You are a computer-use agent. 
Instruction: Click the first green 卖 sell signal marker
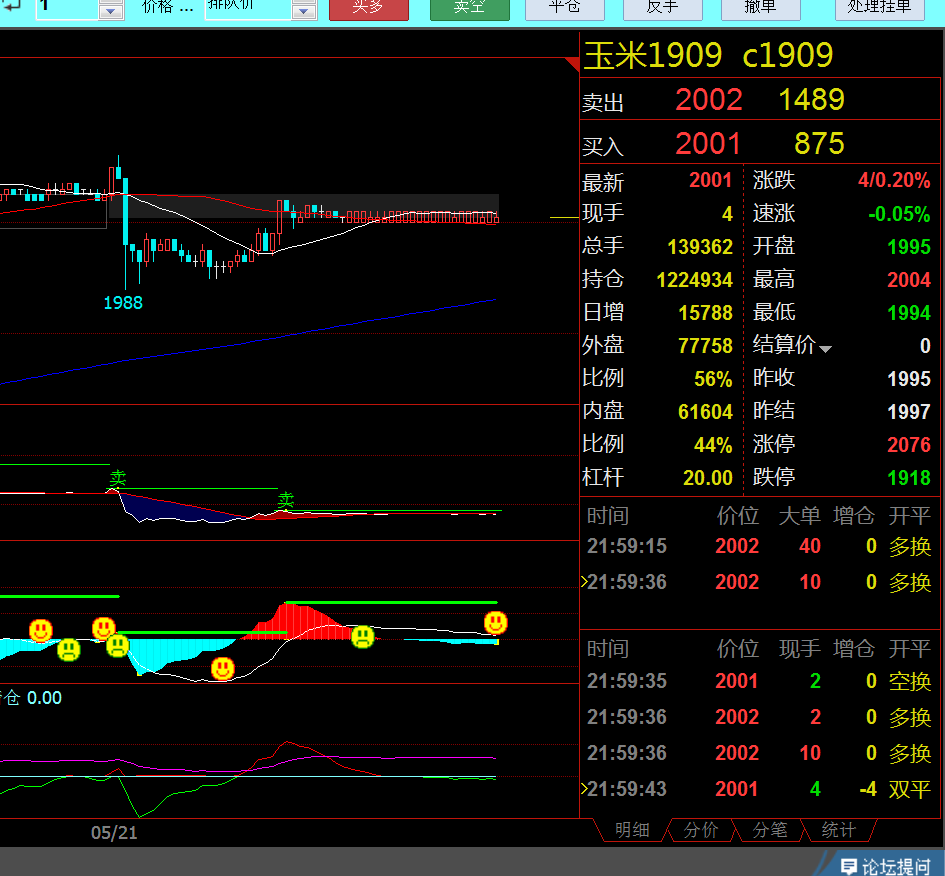click(118, 479)
